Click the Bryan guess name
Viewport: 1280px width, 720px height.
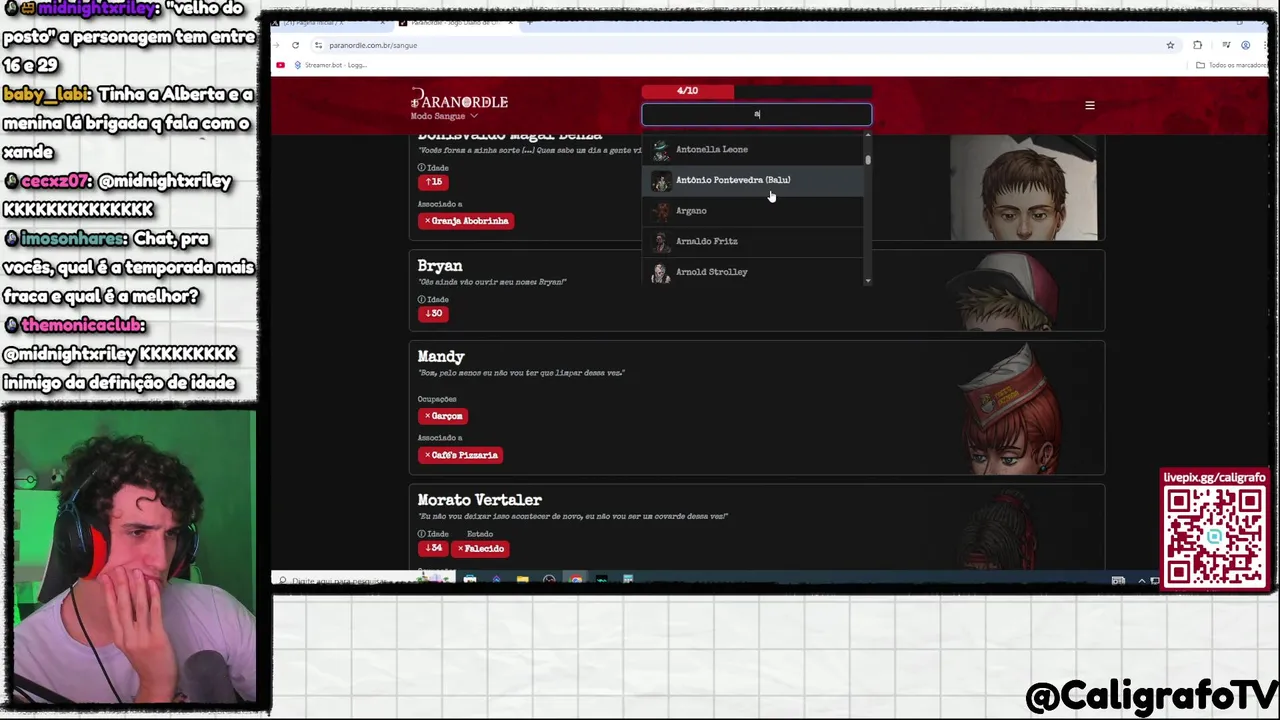(x=440, y=266)
